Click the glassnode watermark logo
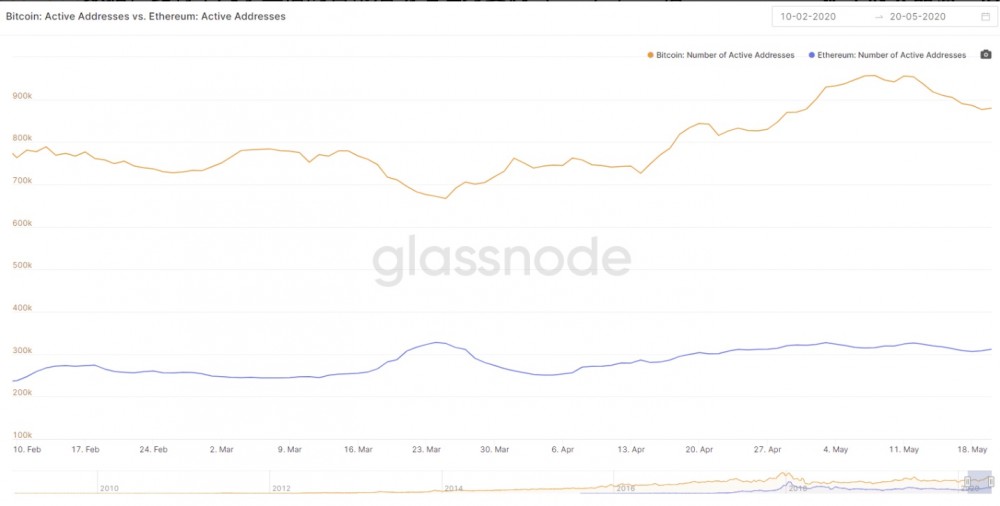 tap(502, 259)
